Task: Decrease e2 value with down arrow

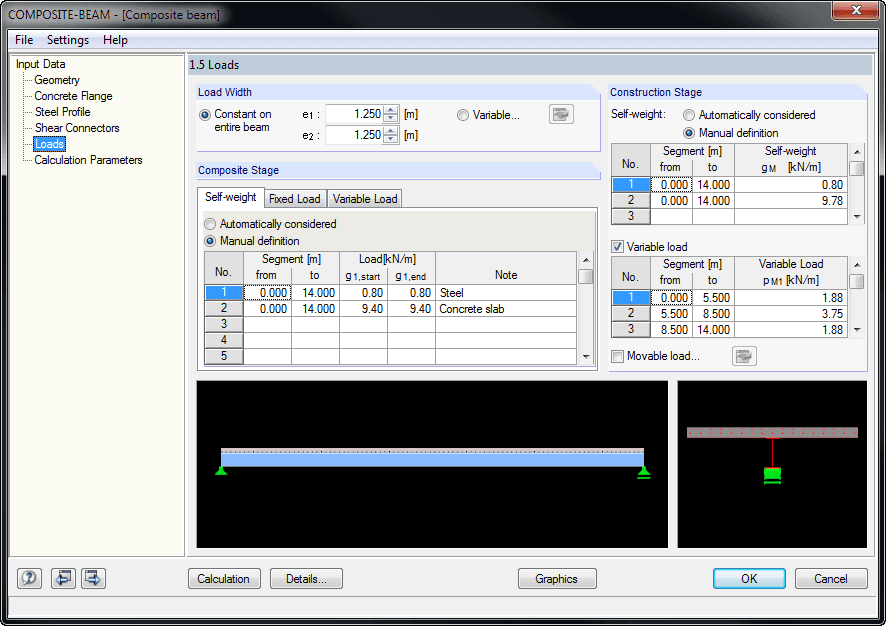Action: (x=390, y=139)
